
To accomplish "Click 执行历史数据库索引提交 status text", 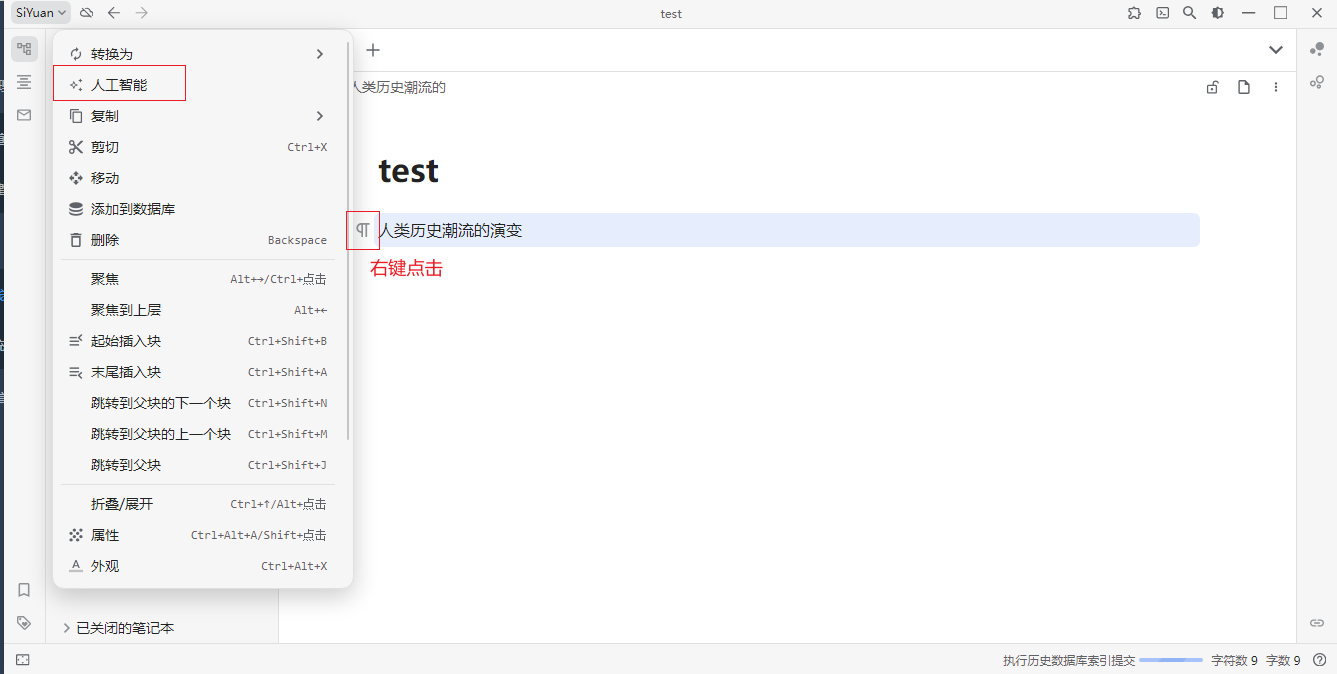I will pos(1069,660).
